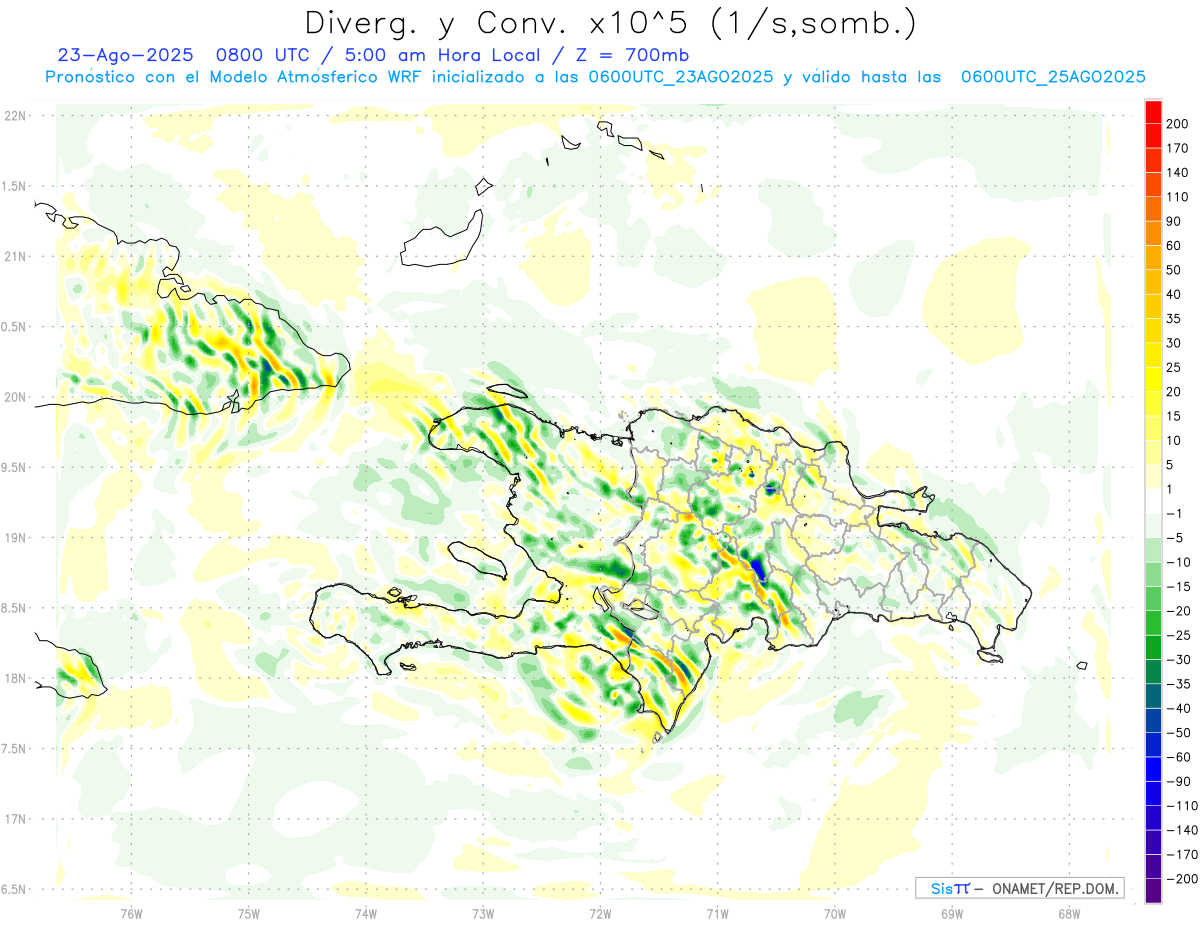Click the '17N' latitude label
Image resolution: width=1200 pixels, height=927 pixels.
(x=15, y=819)
